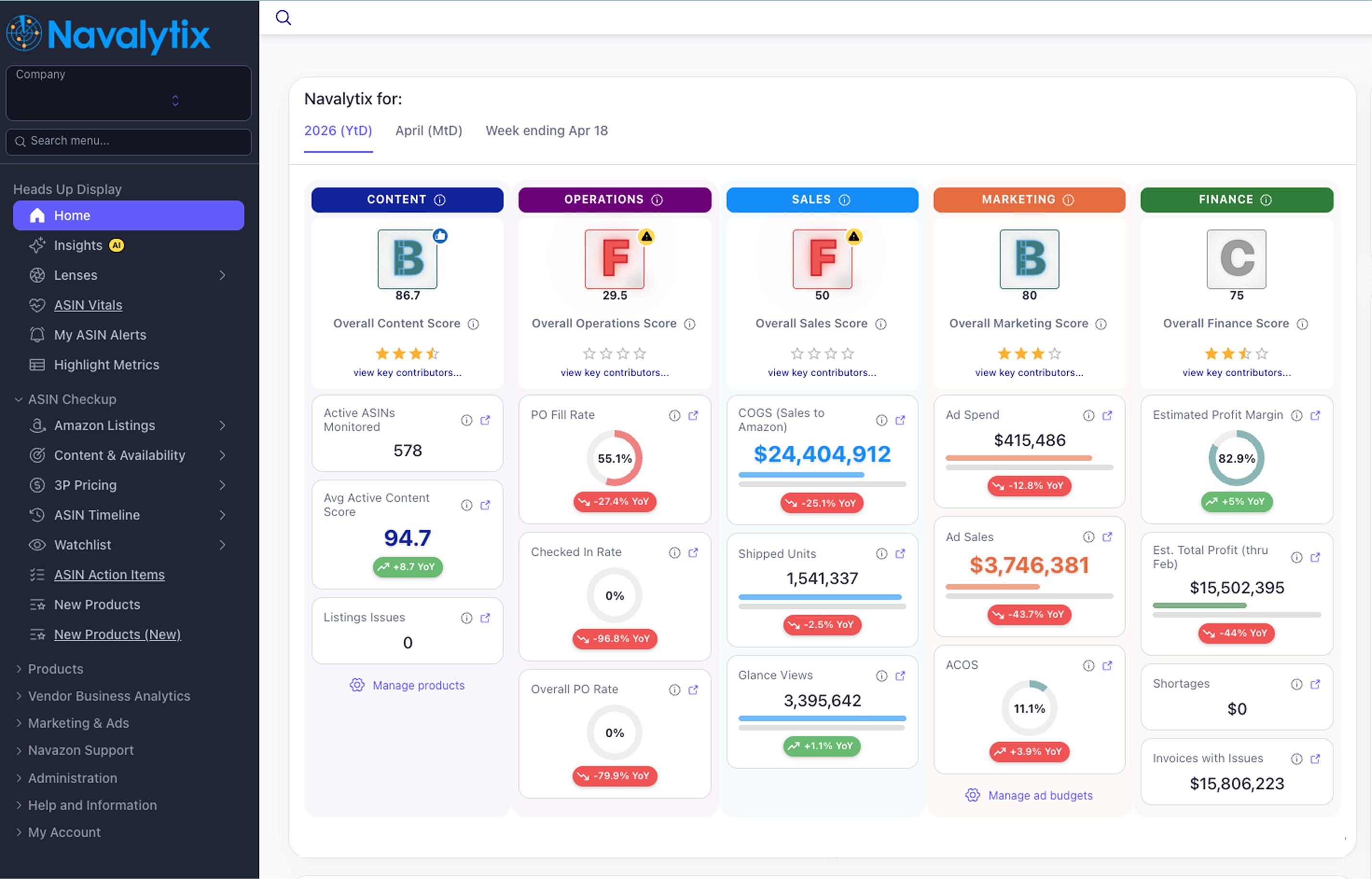This screenshot has width=1372, height=879.
Task: Open Estimated Profit Margin external link icon
Action: [x=1315, y=415]
